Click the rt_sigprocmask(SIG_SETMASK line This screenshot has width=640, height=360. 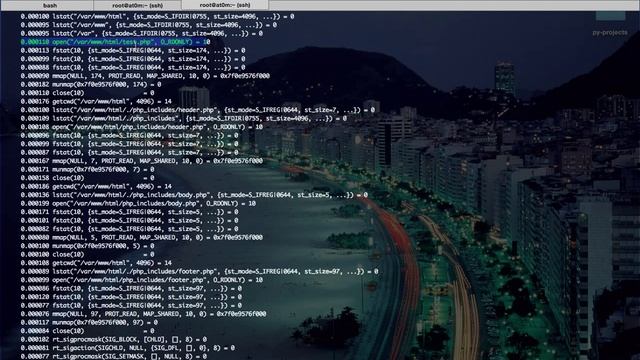(113, 356)
